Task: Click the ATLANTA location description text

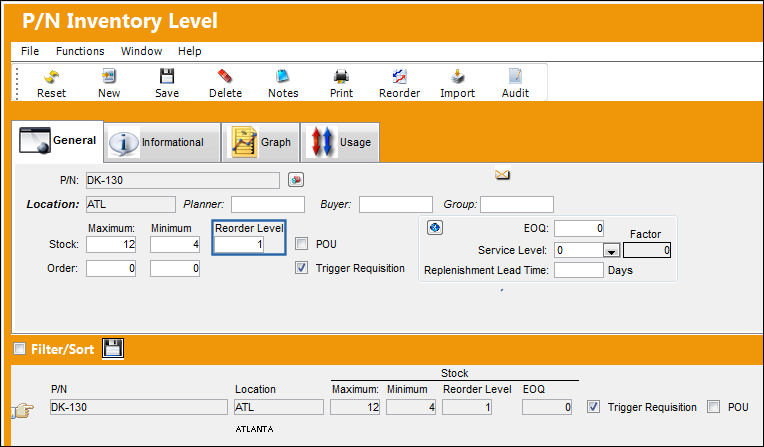Action: 254,429
